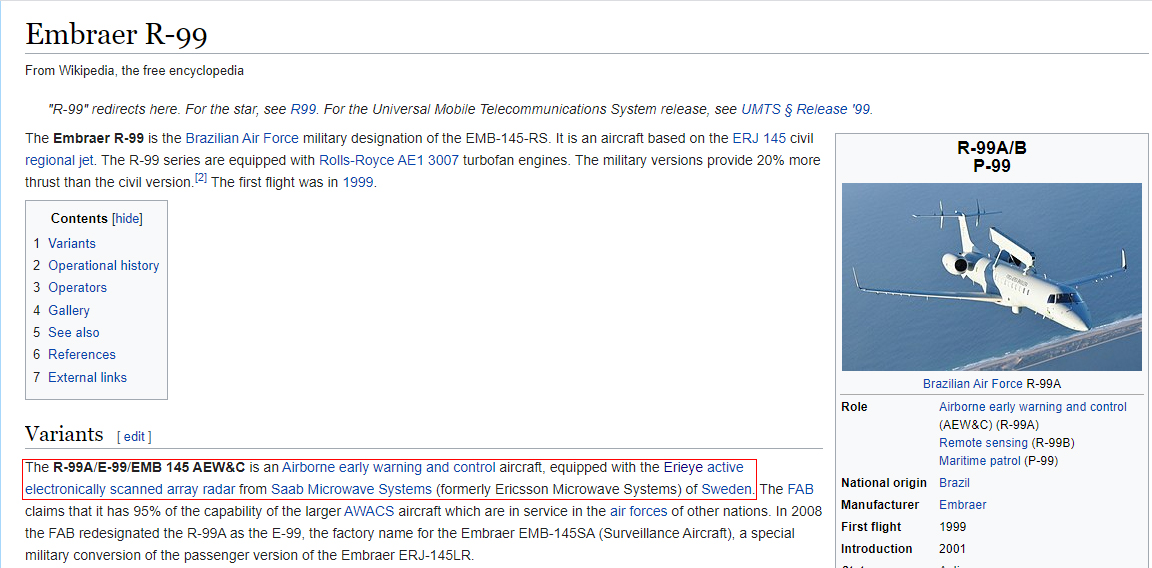Viewport: 1152px width, 568px height.
Task: Click the Variants section heading
Action: [64, 434]
